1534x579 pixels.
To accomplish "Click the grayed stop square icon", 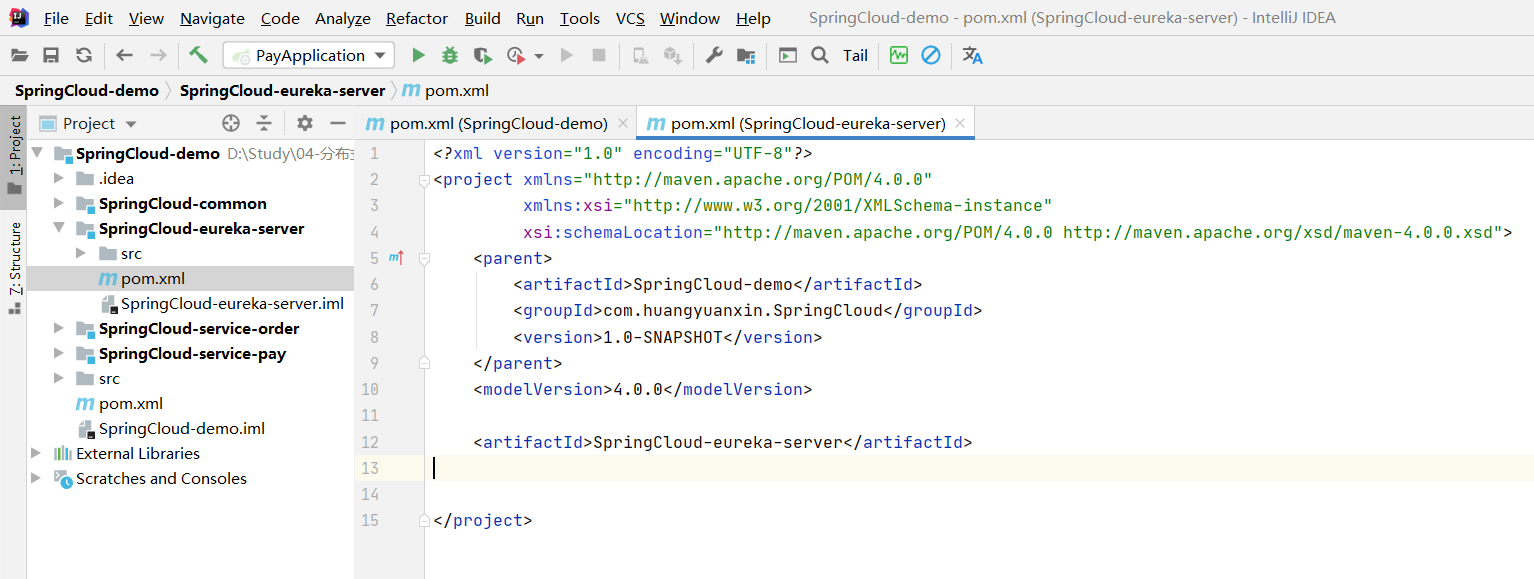I will [x=599, y=56].
